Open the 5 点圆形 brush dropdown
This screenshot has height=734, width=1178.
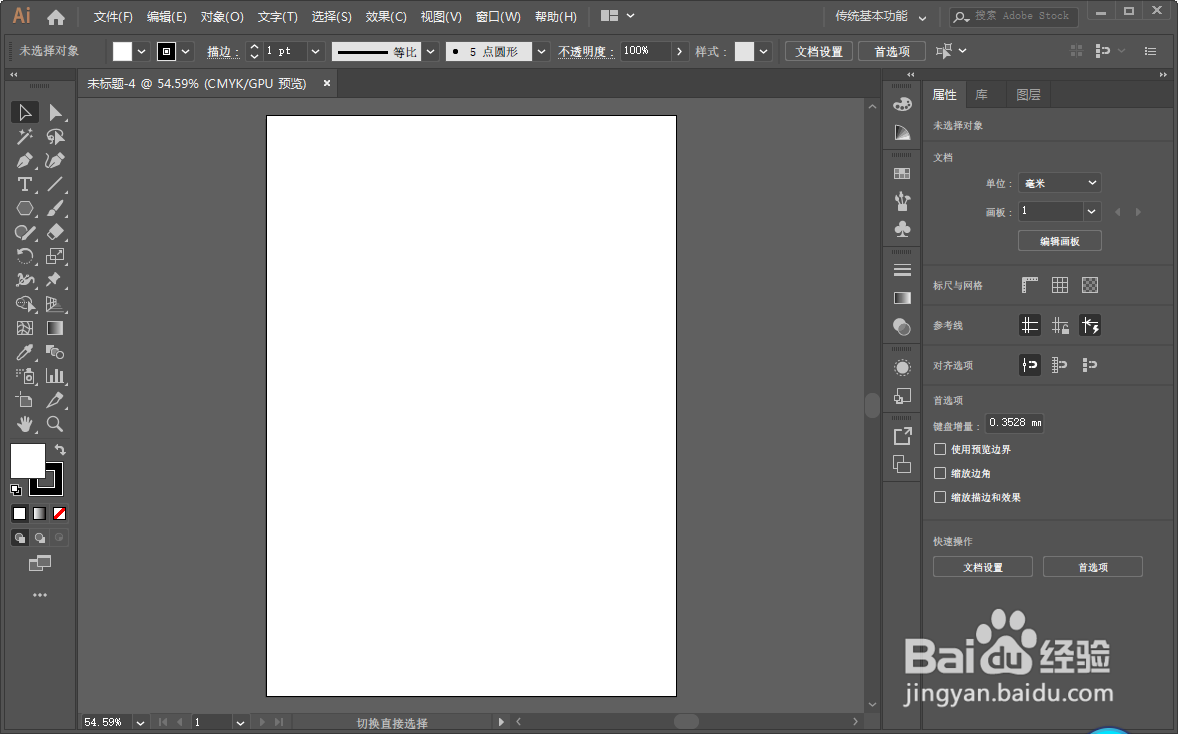(542, 51)
